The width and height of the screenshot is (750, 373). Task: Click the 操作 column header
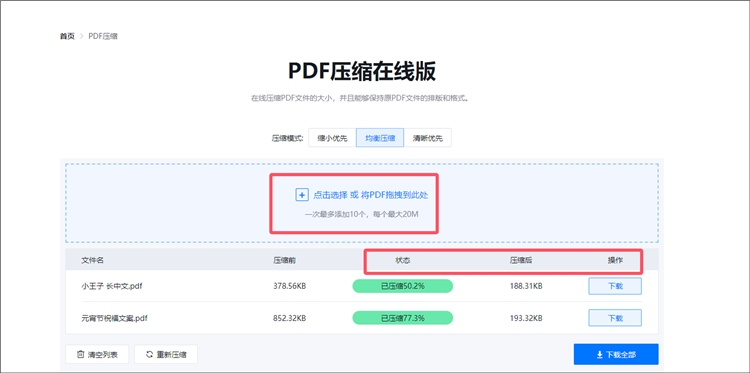pyautogui.click(x=615, y=261)
